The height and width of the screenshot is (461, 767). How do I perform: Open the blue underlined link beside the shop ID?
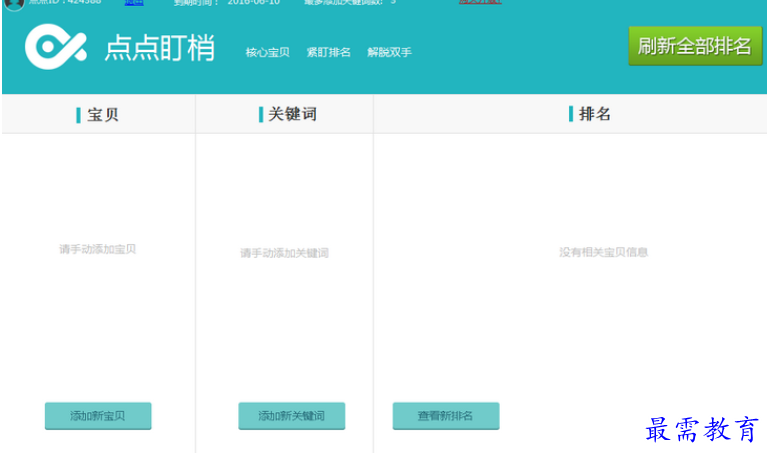click(134, 2)
